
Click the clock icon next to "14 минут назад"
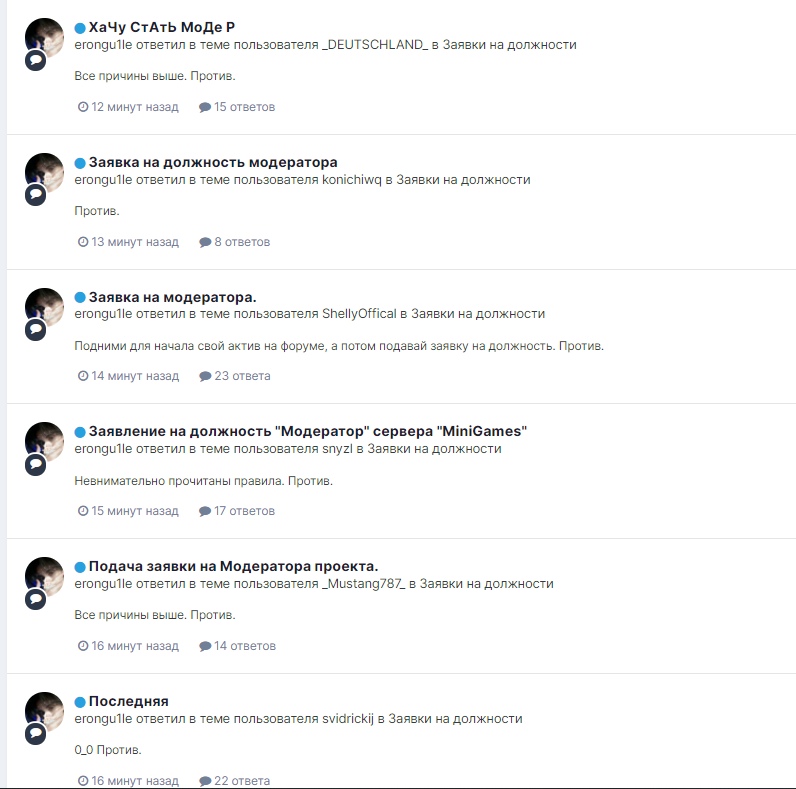[83, 376]
